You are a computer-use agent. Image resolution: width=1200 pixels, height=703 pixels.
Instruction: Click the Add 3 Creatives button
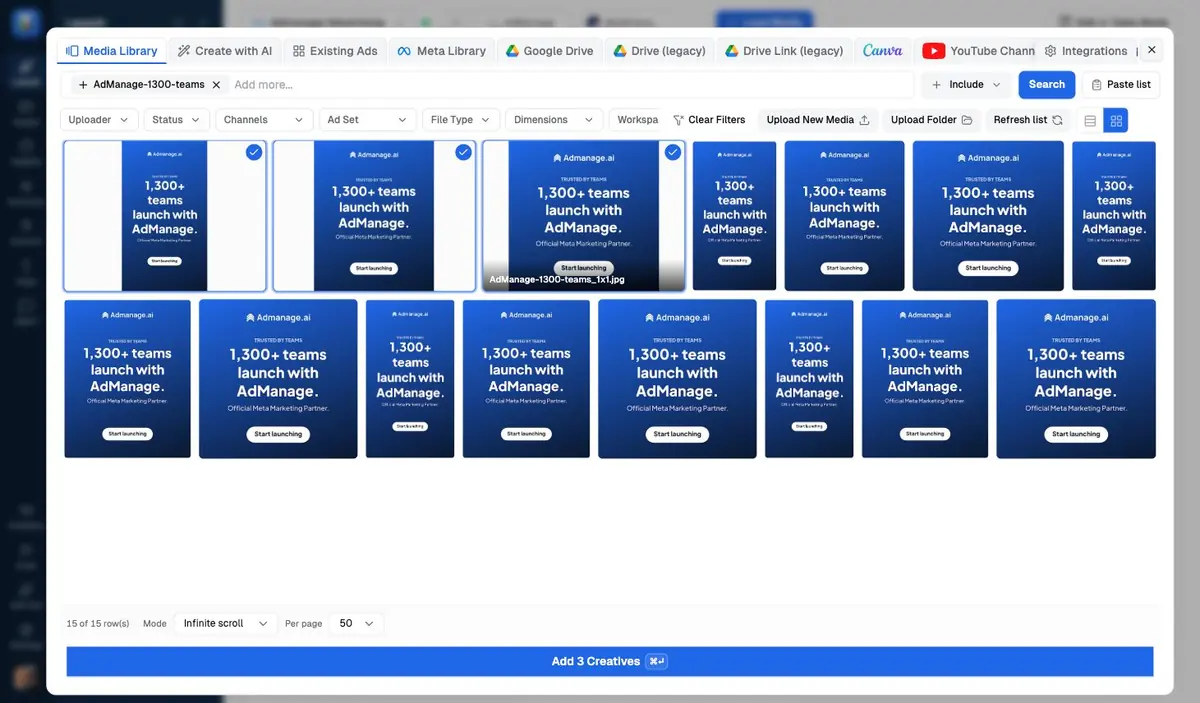(x=610, y=661)
